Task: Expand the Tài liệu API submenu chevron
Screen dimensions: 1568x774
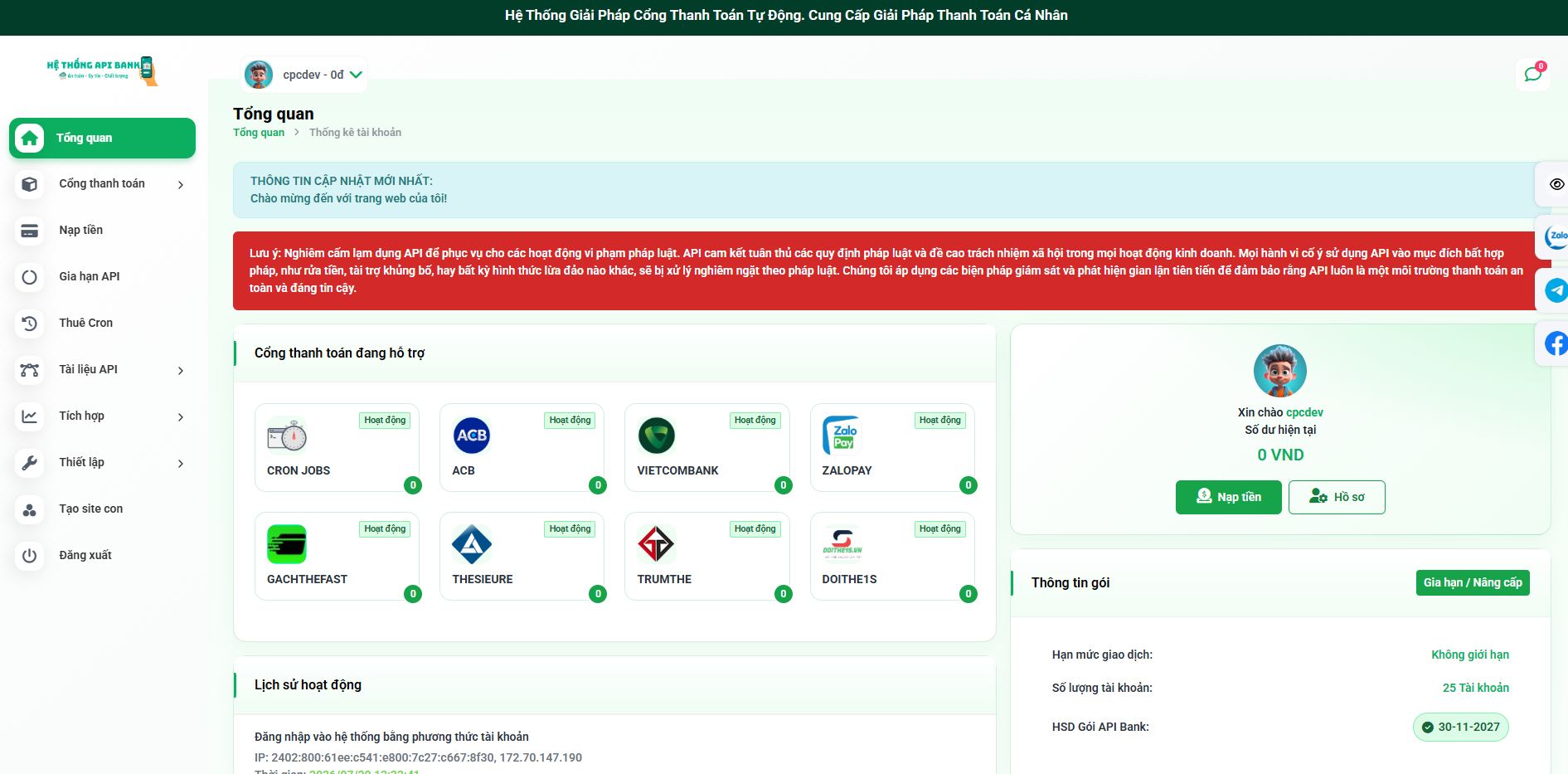Action: 181,371
